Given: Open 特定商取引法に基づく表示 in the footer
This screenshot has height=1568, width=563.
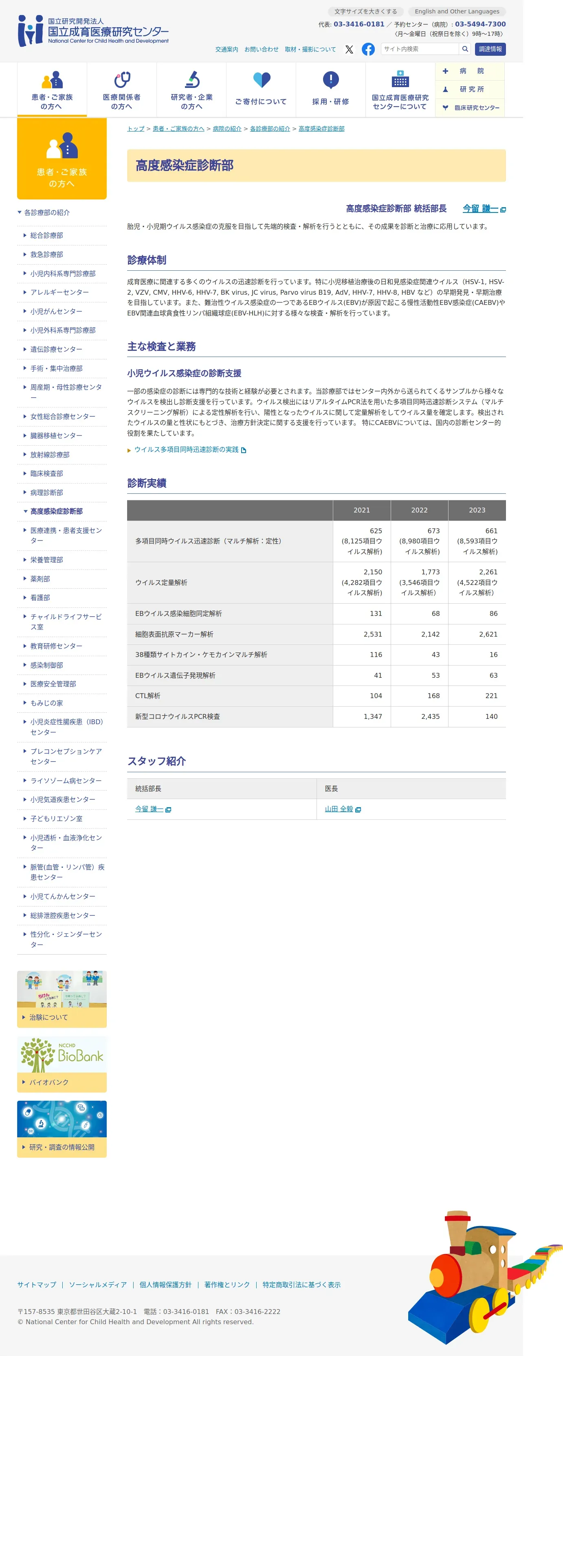Looking at the screenshot, I should 301,1285.
